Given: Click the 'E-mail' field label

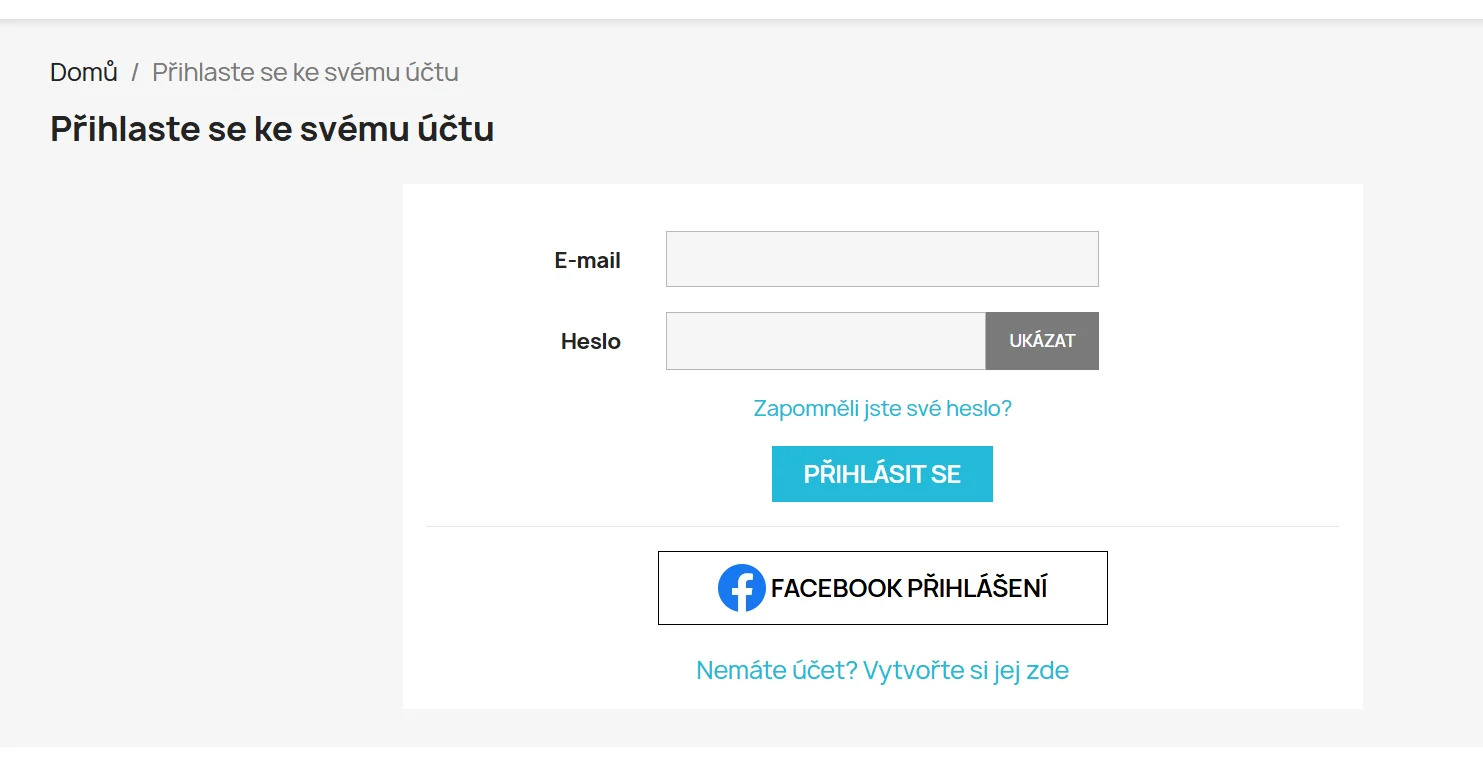Looking at the screenshot, I should [x=587, y=260].
